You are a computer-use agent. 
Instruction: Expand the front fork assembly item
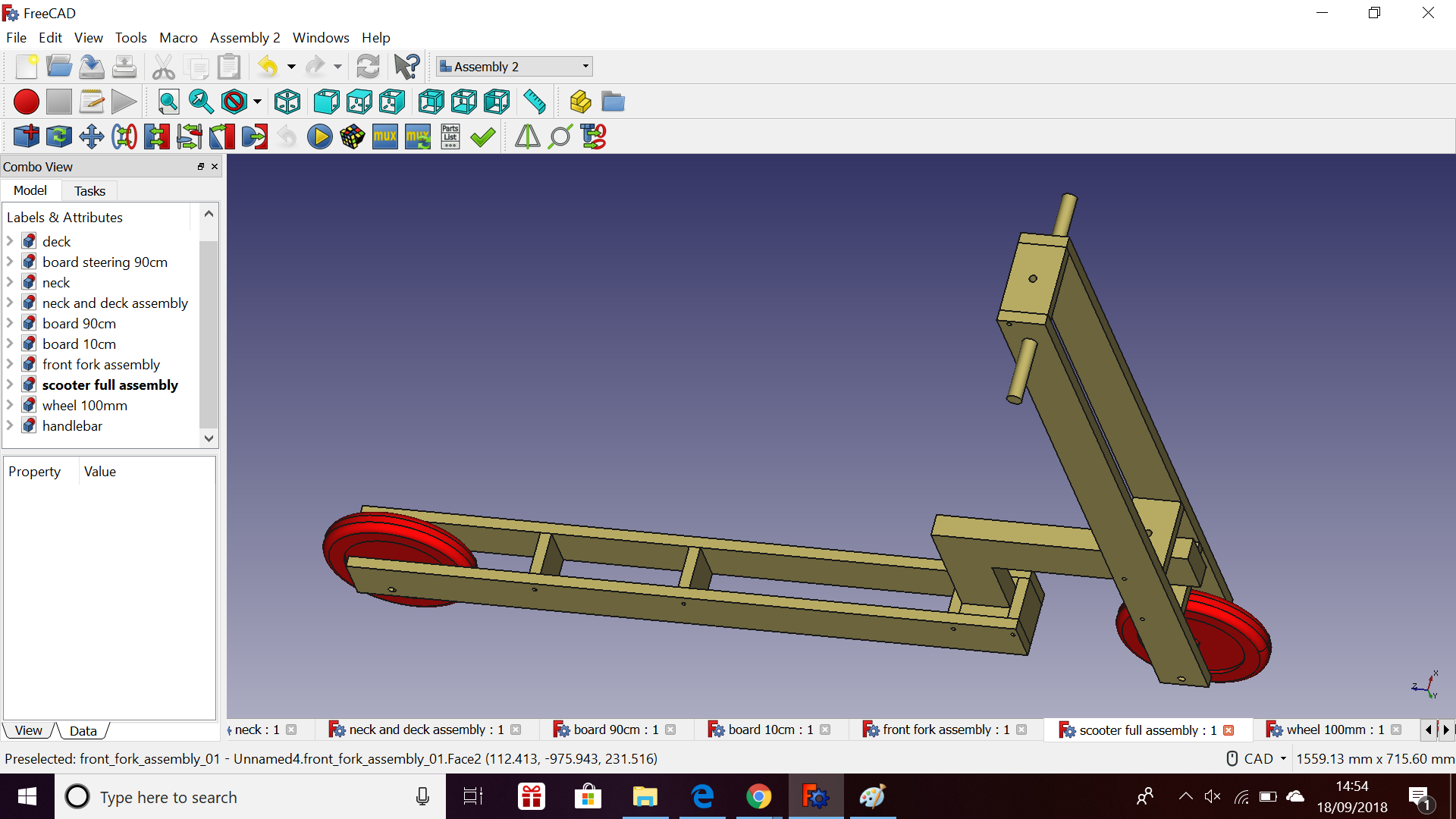(x=10, y=364)
